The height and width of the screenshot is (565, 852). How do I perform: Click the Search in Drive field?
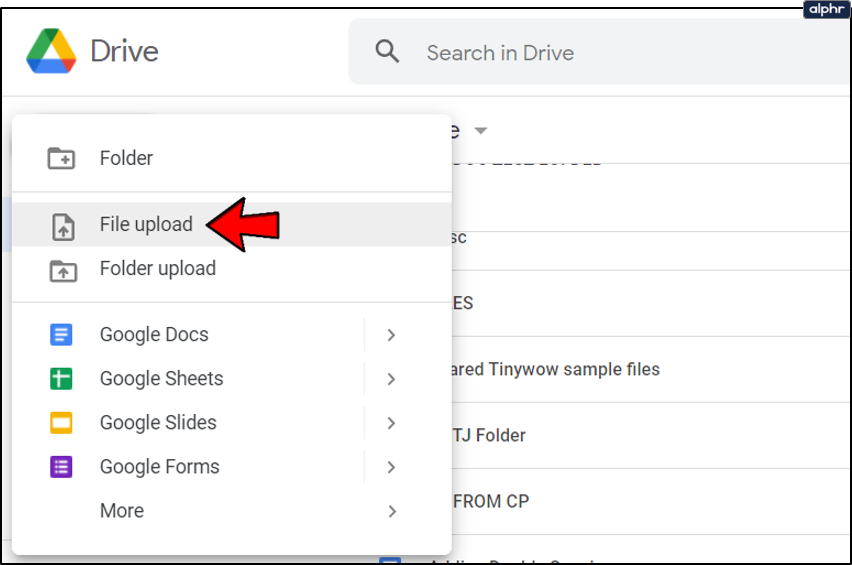coord(600,52)
